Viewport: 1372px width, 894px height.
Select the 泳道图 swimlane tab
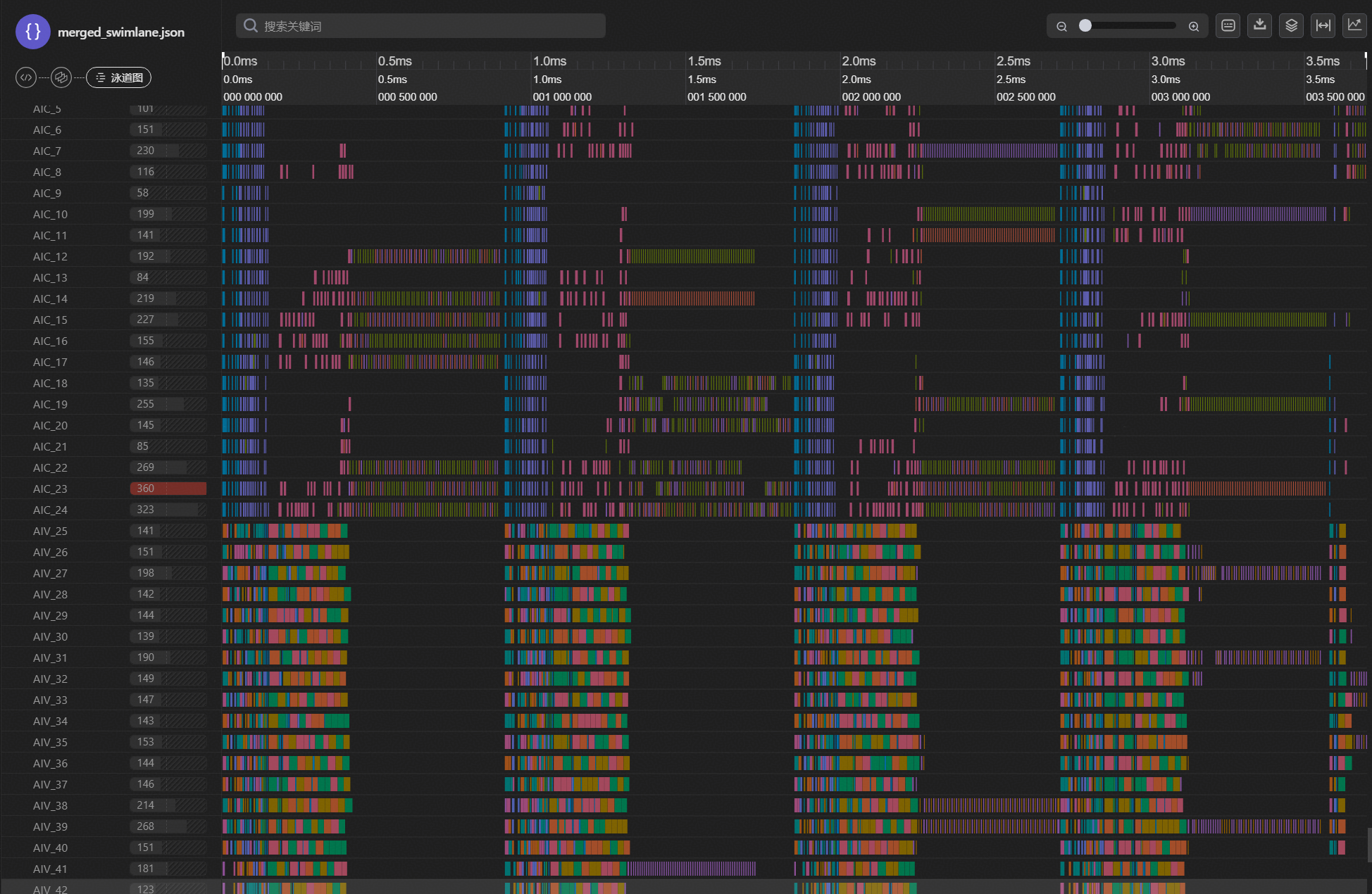118,77
